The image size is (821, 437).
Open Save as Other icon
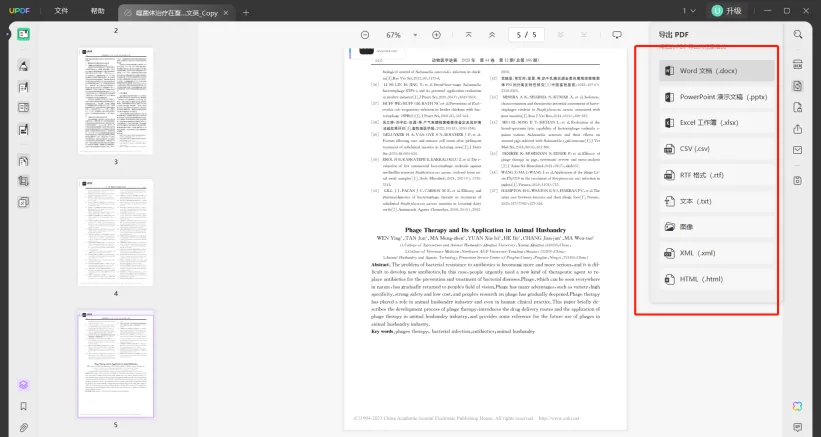pyautogui.click(x=797, y=181)
